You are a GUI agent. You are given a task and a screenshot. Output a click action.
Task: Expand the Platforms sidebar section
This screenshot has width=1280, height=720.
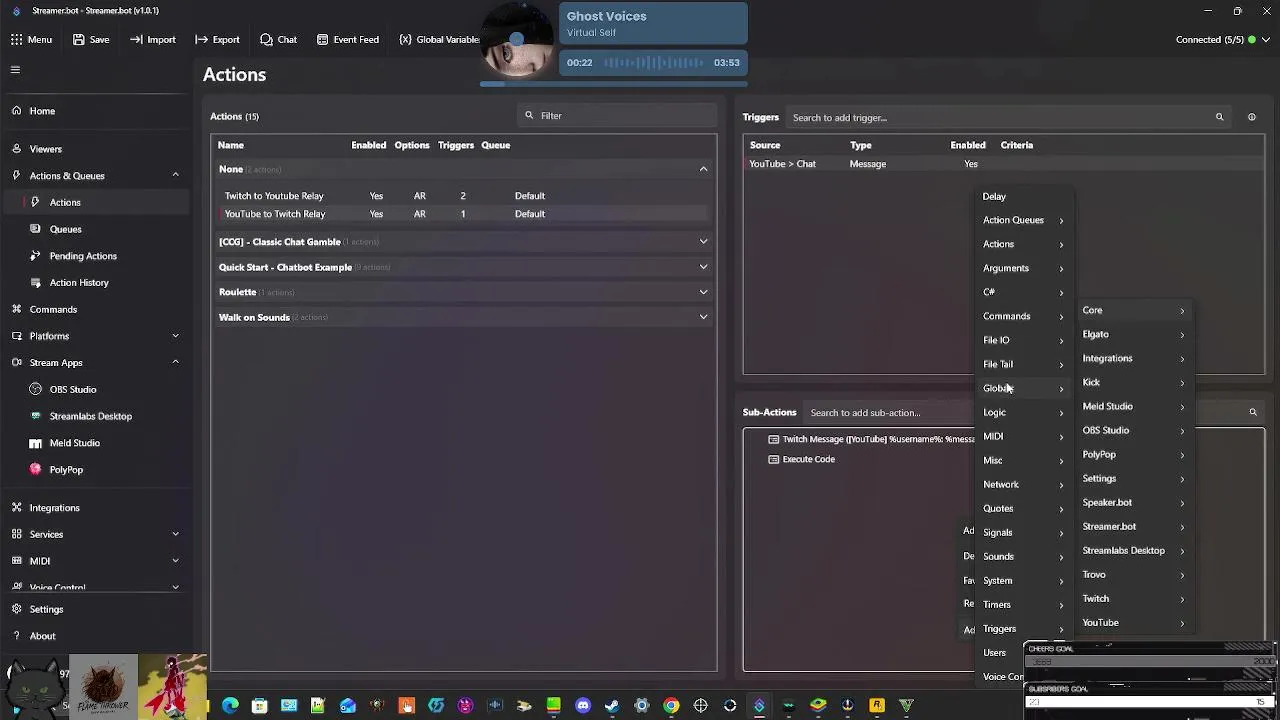[x=175, y=336]
